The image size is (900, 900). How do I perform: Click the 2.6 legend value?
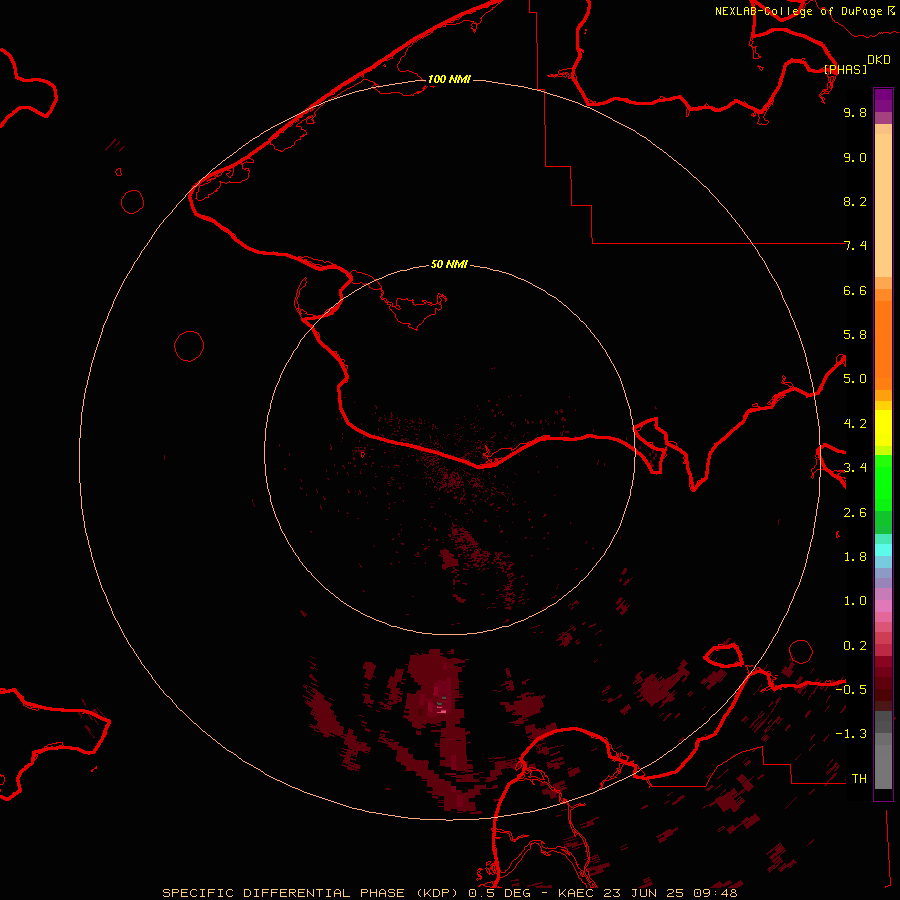pyautogui.click(x=855, y=513)
